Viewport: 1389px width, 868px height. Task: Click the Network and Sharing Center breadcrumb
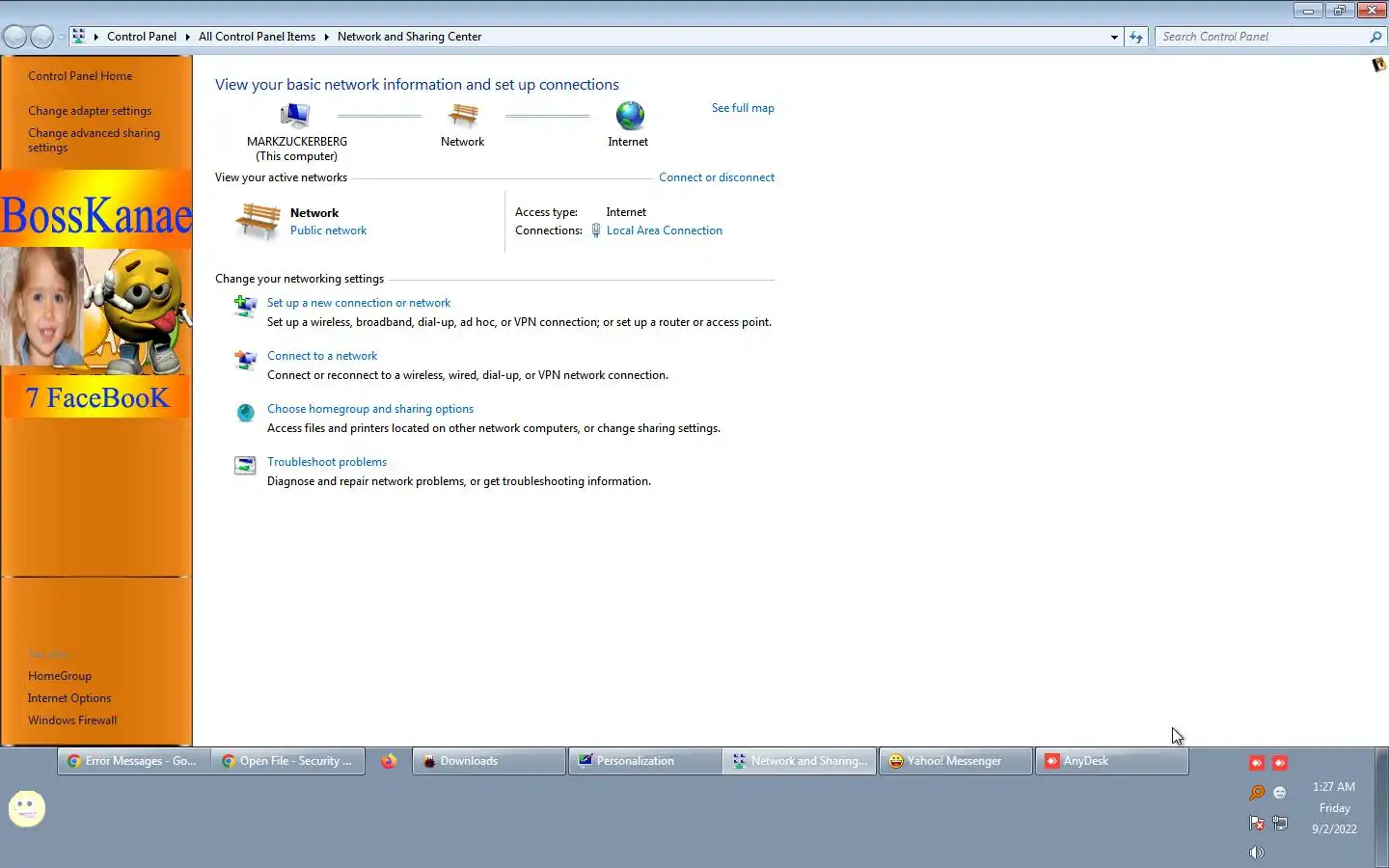(x=409, y=37)
